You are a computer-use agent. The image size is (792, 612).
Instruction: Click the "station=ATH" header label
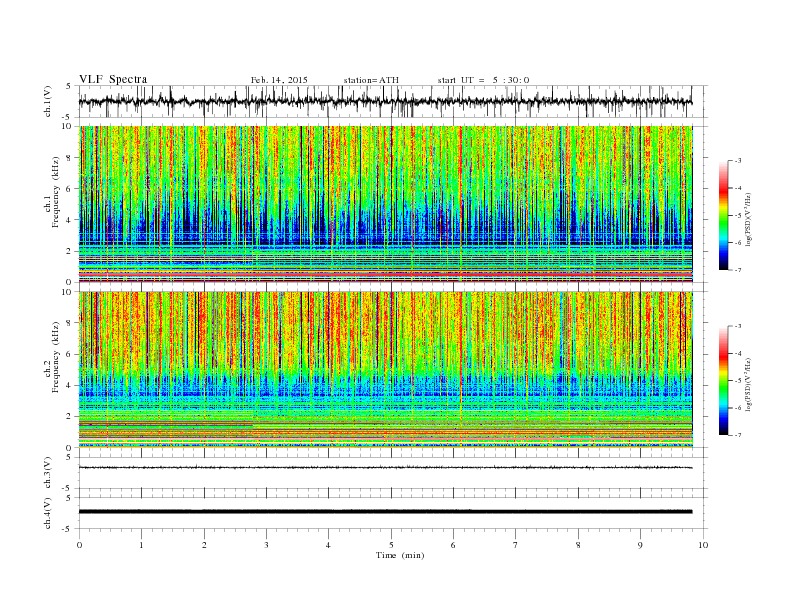coord(371,80)
